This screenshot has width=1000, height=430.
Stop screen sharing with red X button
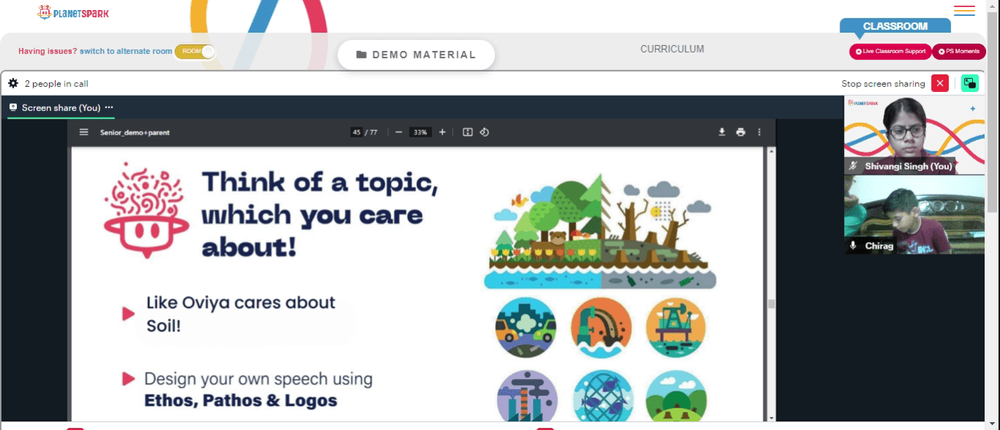point(939,84)
